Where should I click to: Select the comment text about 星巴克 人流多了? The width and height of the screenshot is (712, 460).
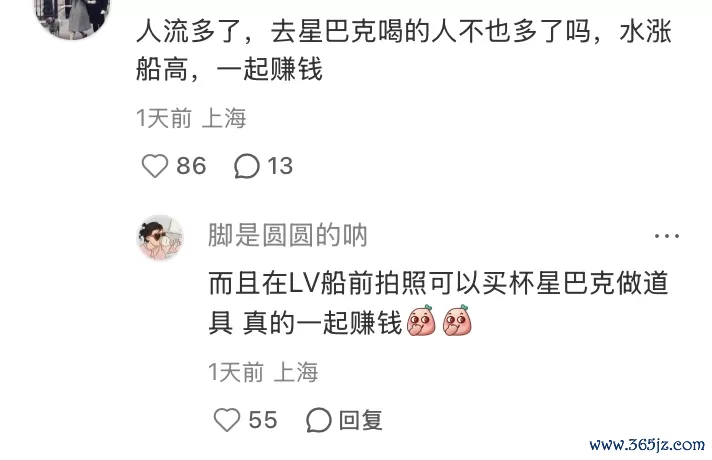click(x=404, y=50)
